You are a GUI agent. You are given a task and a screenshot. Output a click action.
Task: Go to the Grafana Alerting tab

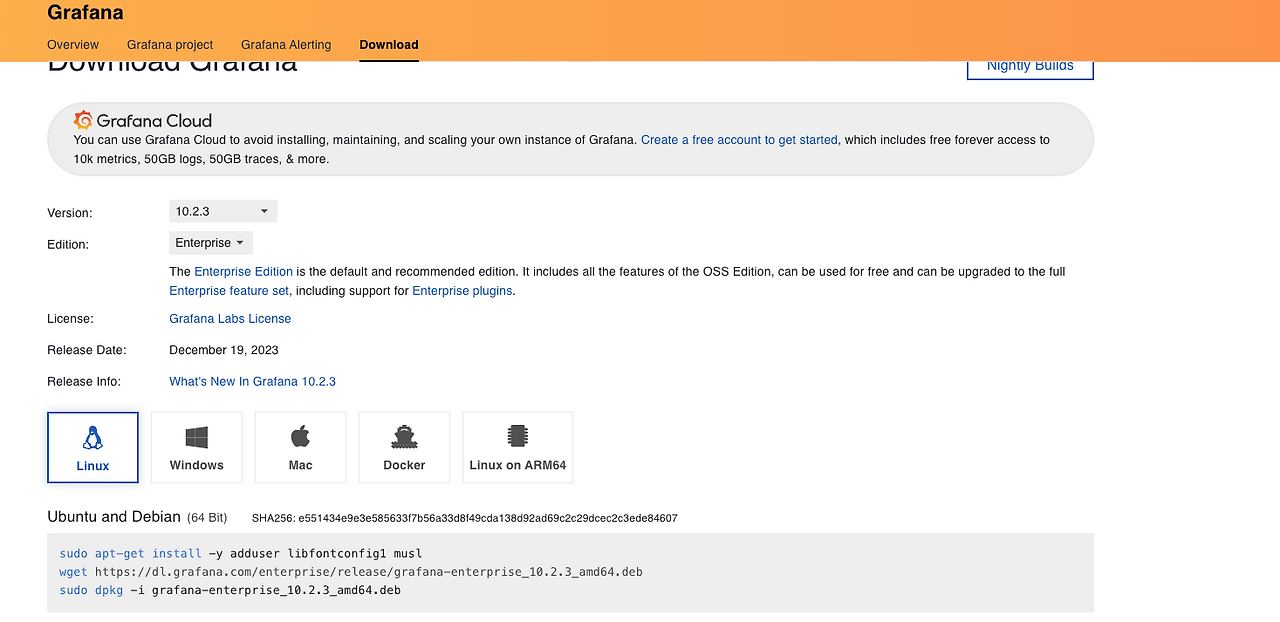click(x=286, y=45)
